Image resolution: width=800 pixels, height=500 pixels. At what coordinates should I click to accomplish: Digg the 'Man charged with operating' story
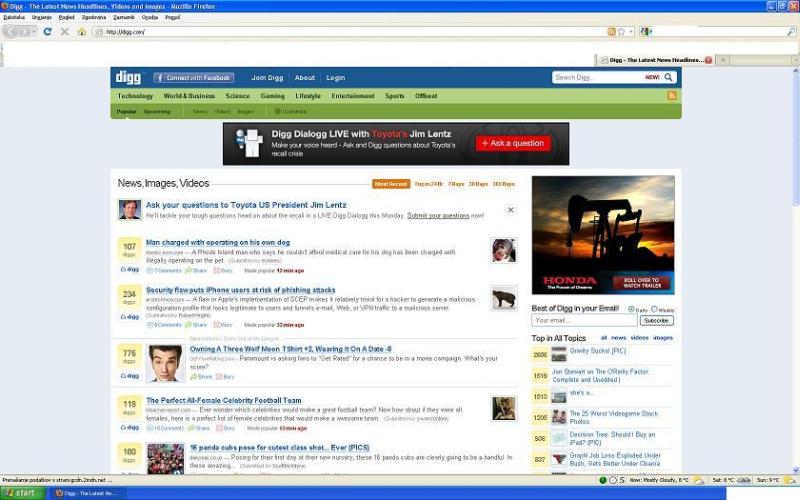point(130,269)
